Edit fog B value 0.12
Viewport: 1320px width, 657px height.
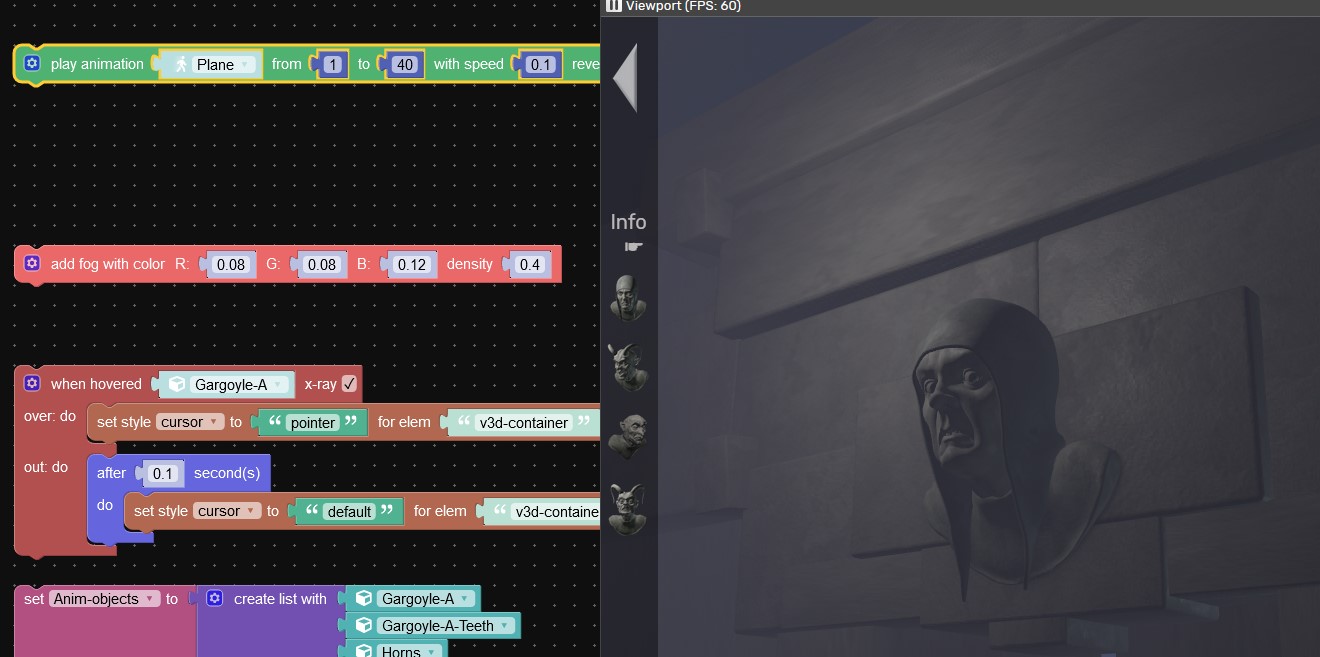tap(411, 265)
